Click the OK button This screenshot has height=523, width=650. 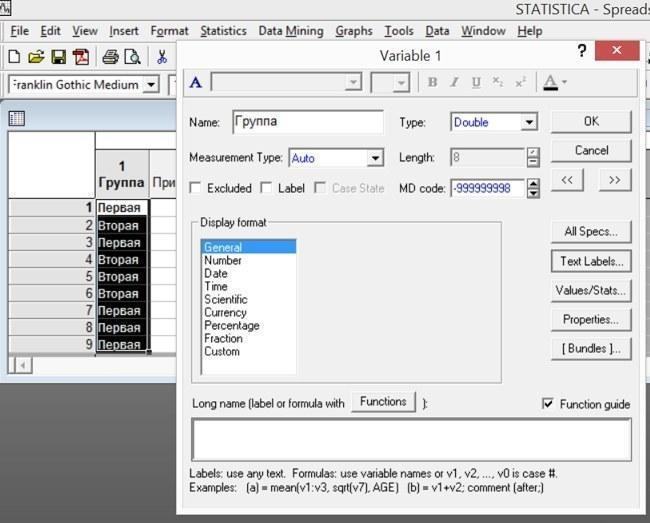pyautogui.click(x=591, y=121)
